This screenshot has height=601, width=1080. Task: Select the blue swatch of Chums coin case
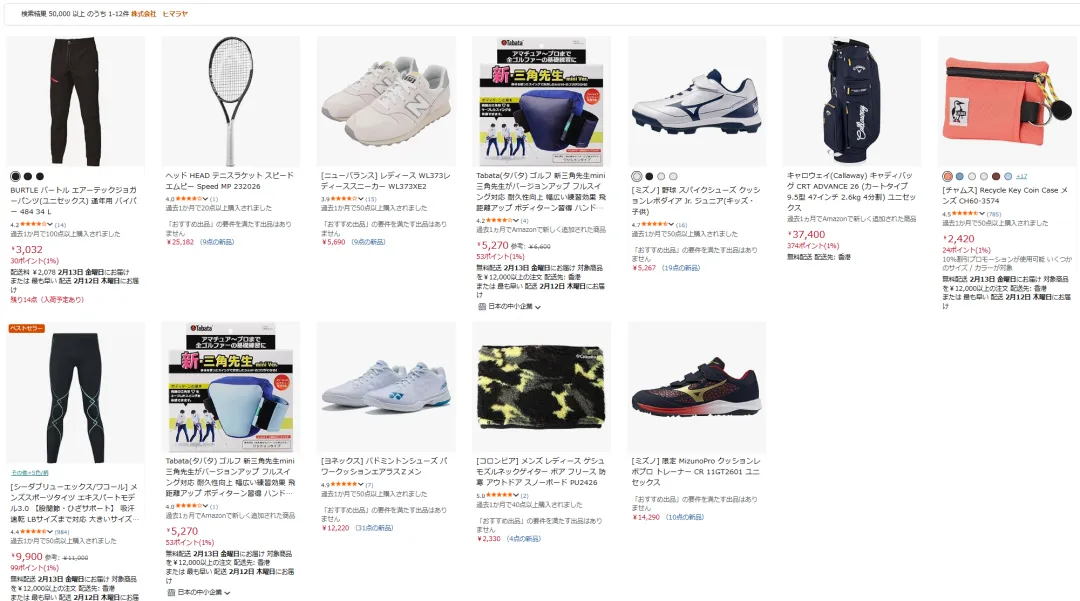(959, 176)
